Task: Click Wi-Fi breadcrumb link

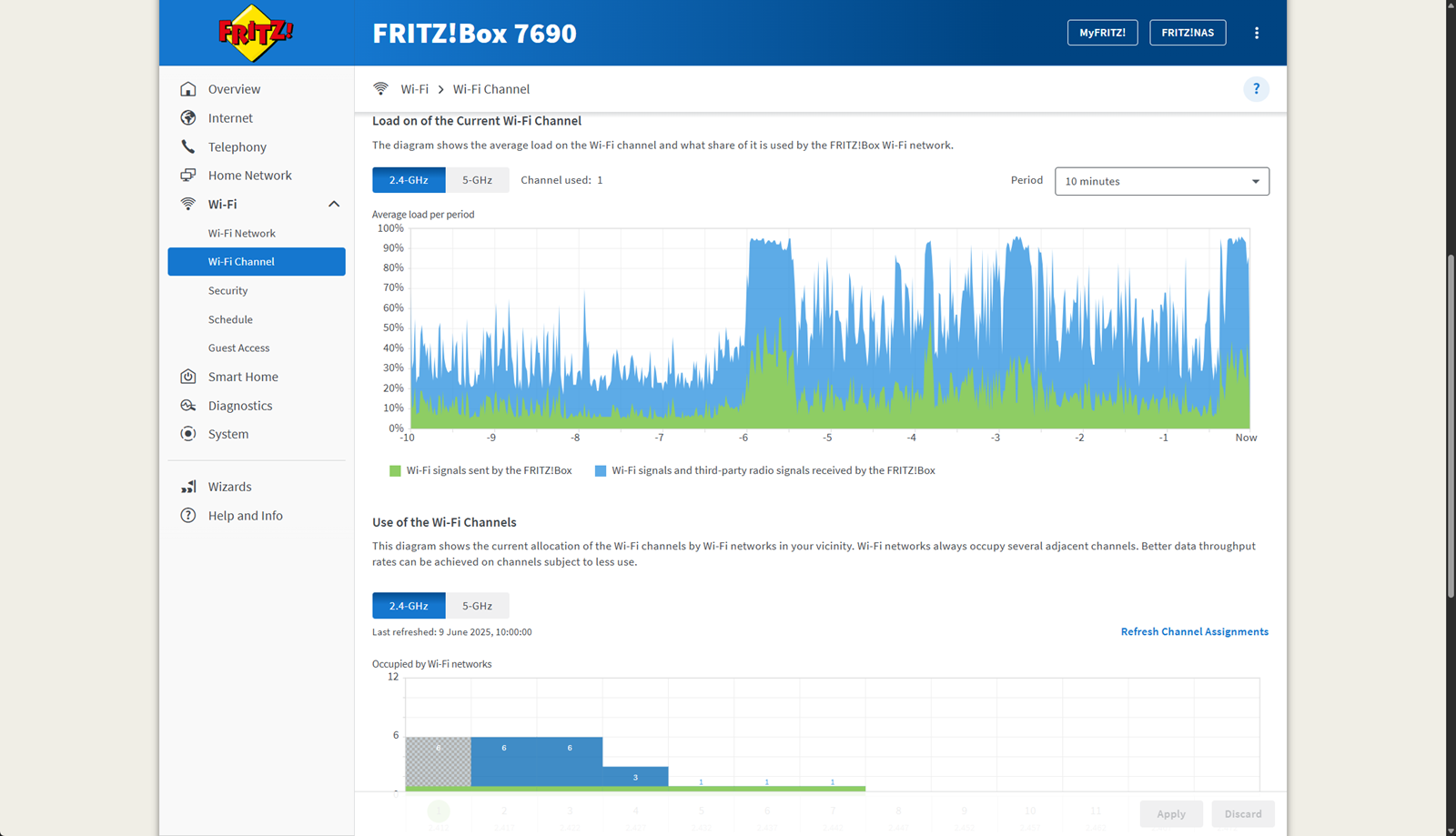Action: click(414, 89)
